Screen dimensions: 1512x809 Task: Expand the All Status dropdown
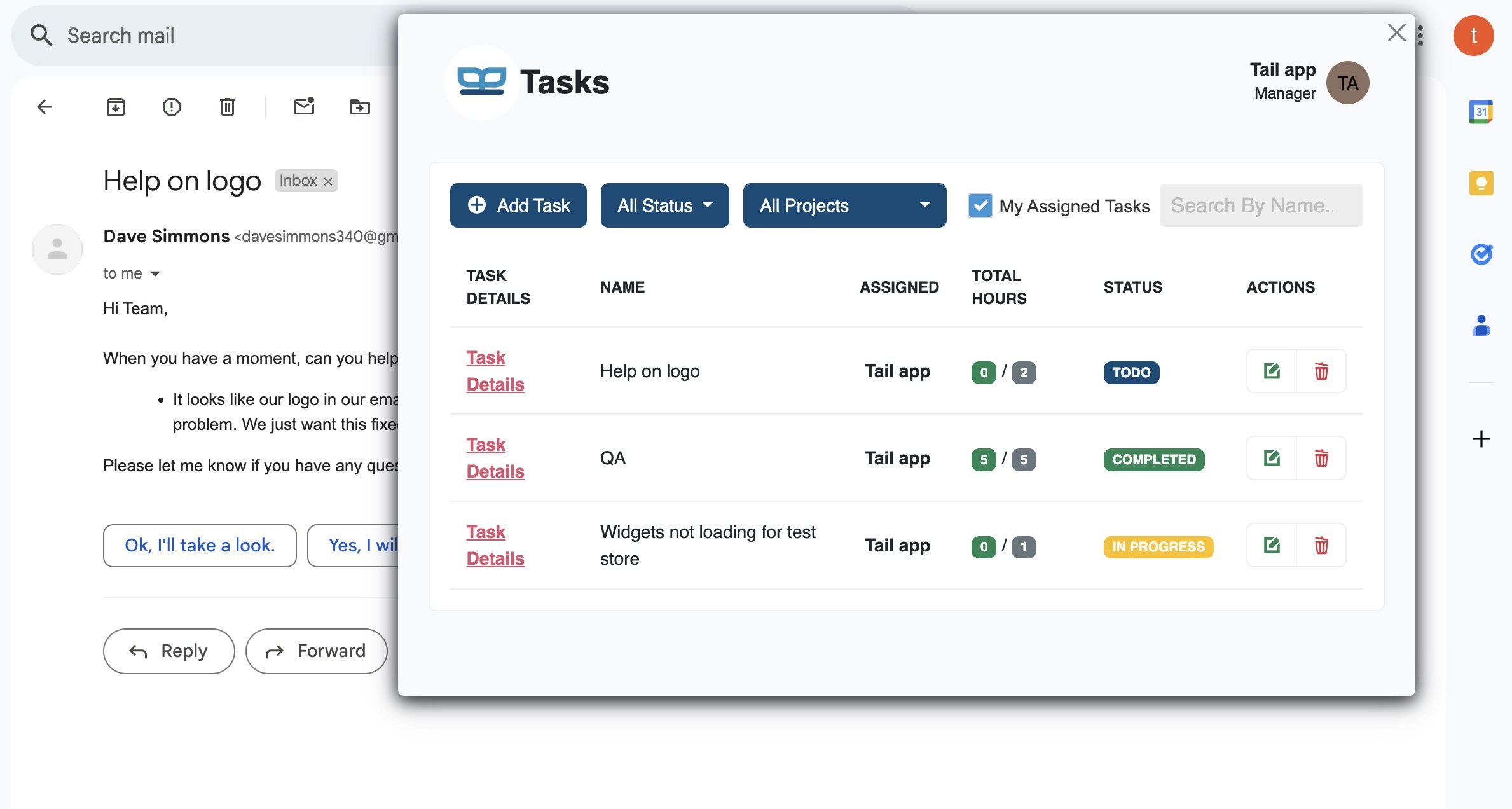pos(664,205)
